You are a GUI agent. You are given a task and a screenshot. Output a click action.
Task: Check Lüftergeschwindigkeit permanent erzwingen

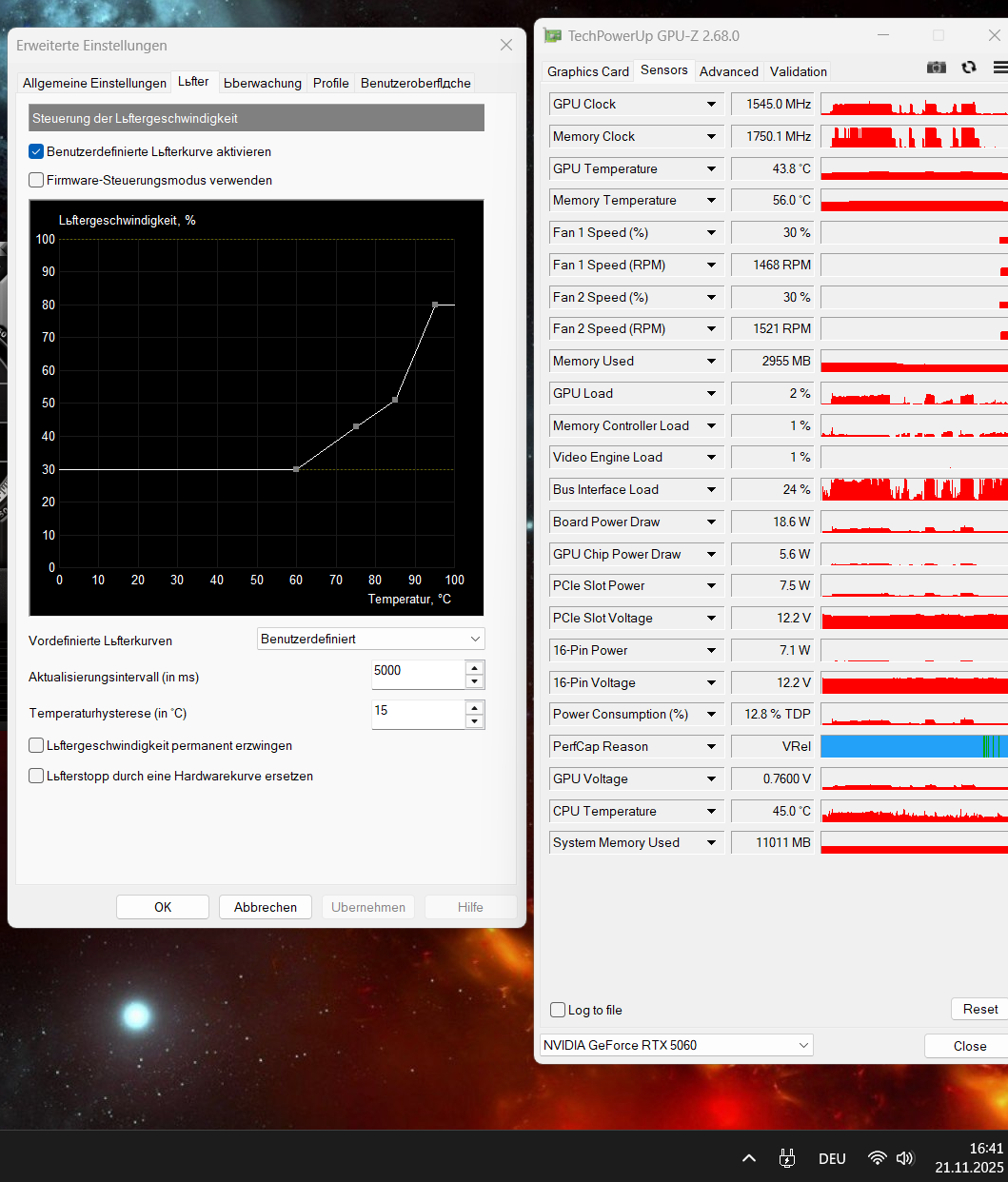(x=36, y=745)
